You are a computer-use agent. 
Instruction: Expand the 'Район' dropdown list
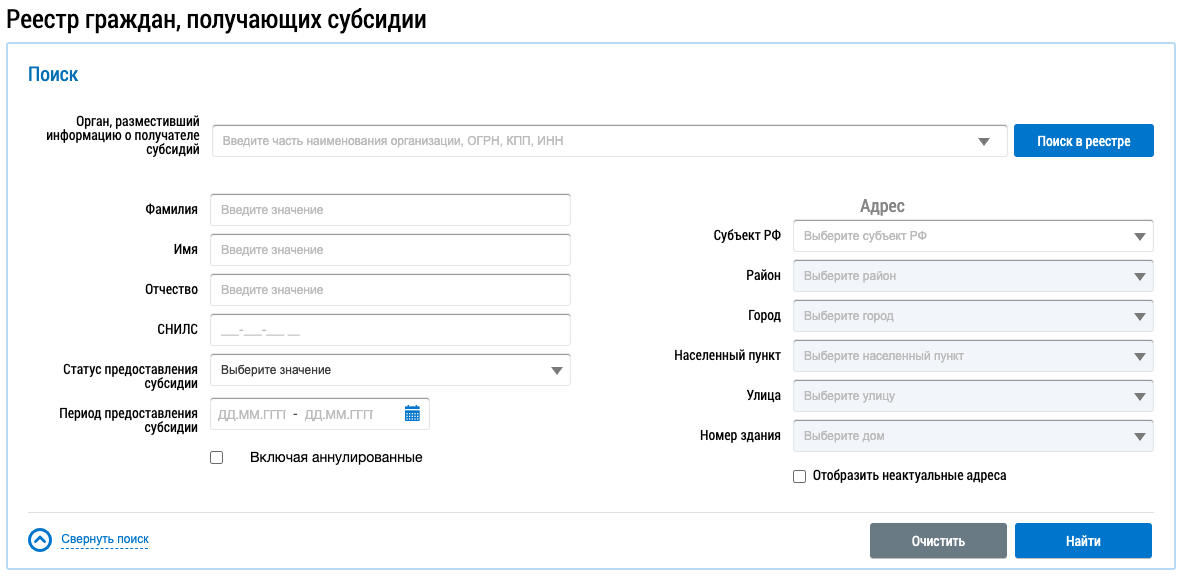click(972, 277)
